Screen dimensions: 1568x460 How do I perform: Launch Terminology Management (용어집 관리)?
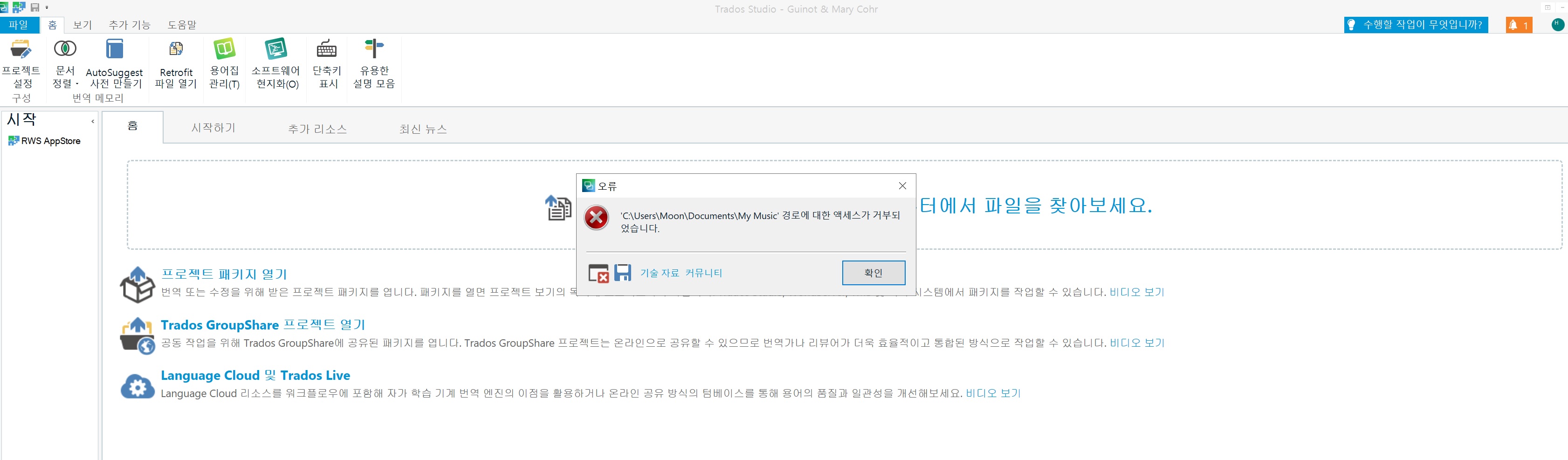224,63
